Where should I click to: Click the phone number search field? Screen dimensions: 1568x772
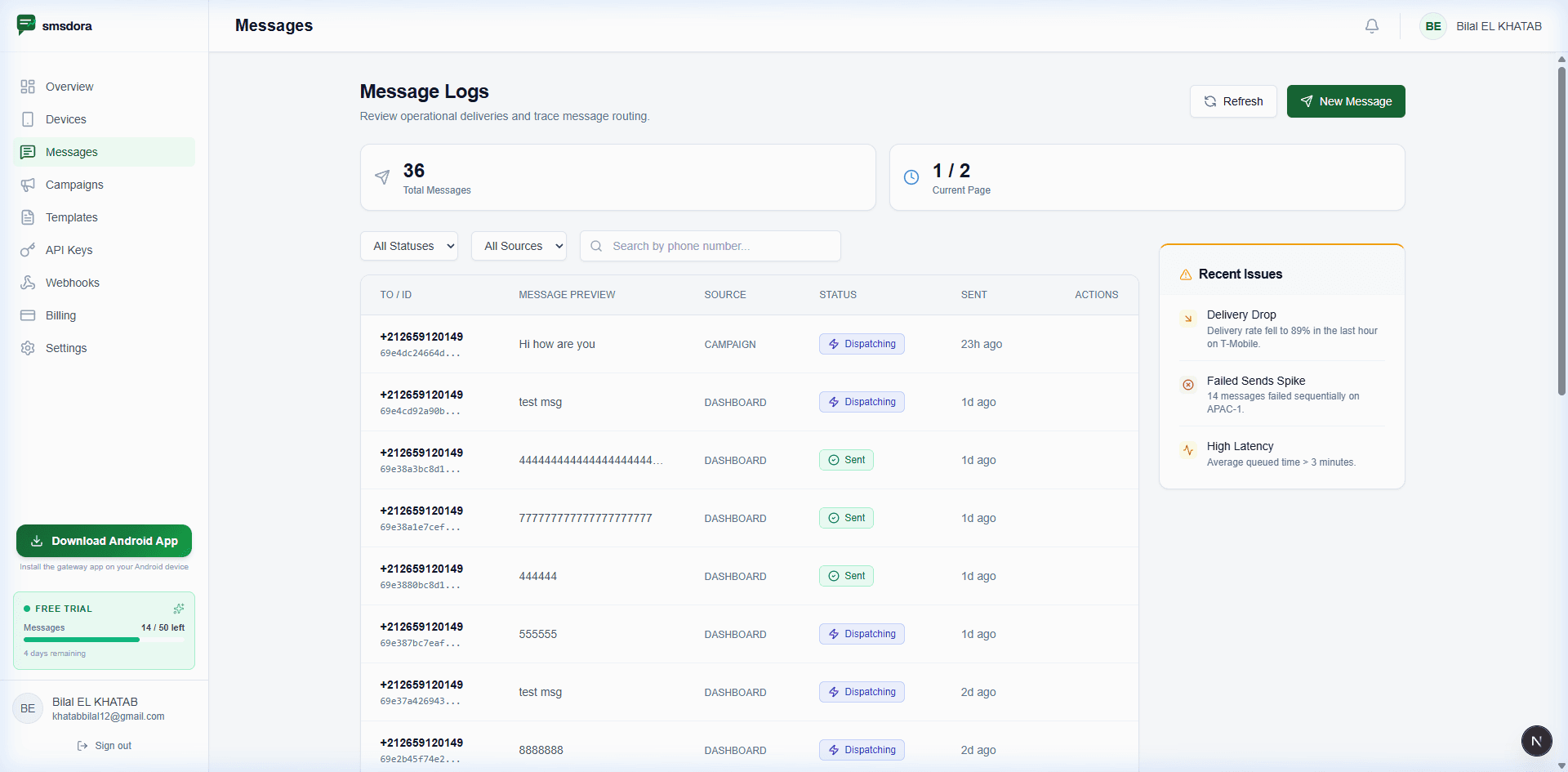709,246
